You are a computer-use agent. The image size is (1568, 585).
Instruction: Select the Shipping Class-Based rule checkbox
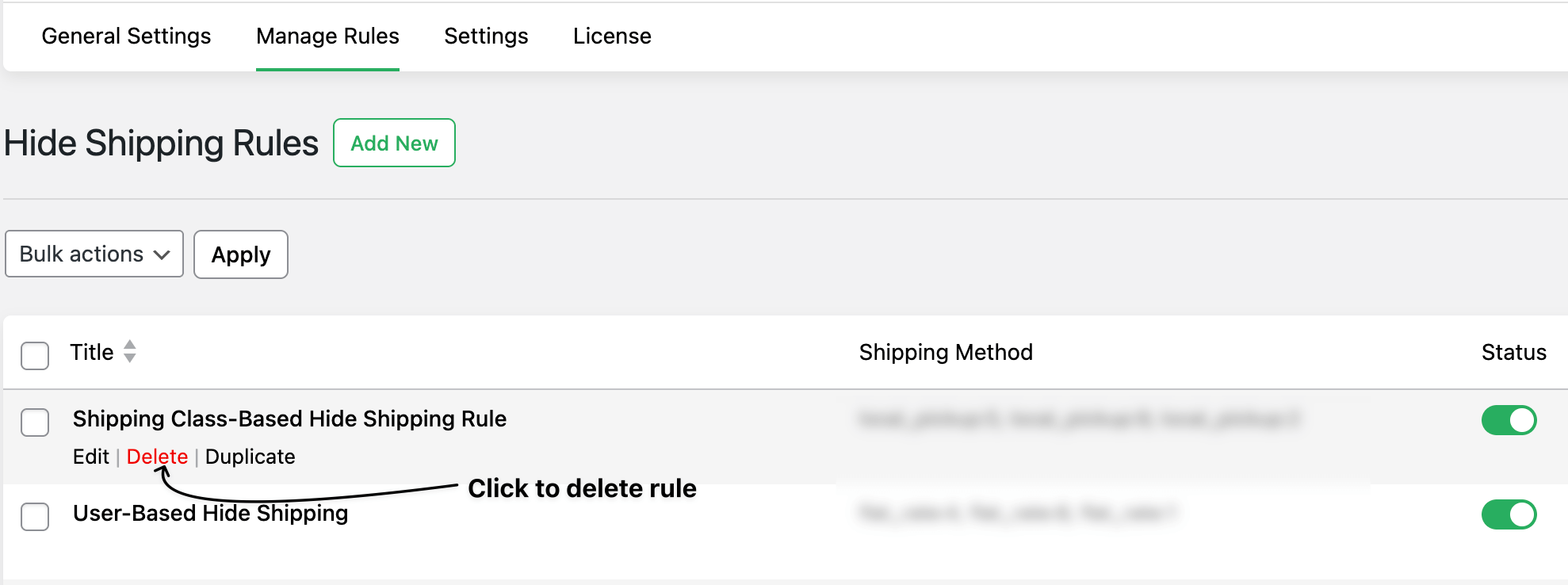point(35,422)
